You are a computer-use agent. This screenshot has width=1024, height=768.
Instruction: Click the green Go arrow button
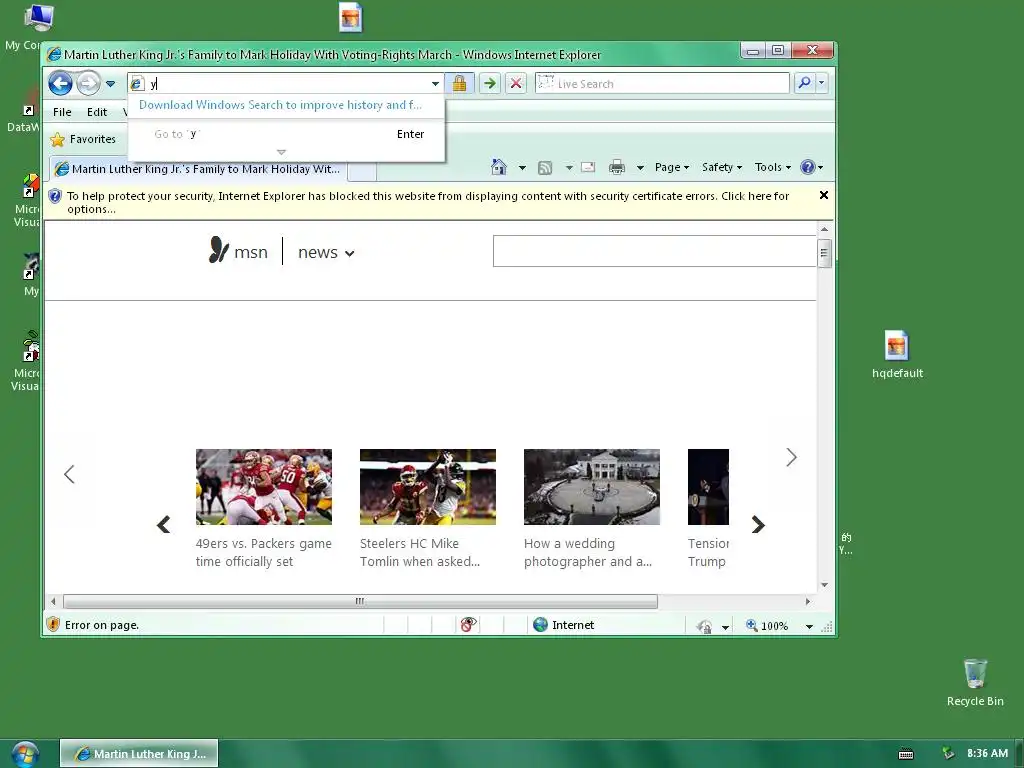(490, 84)
